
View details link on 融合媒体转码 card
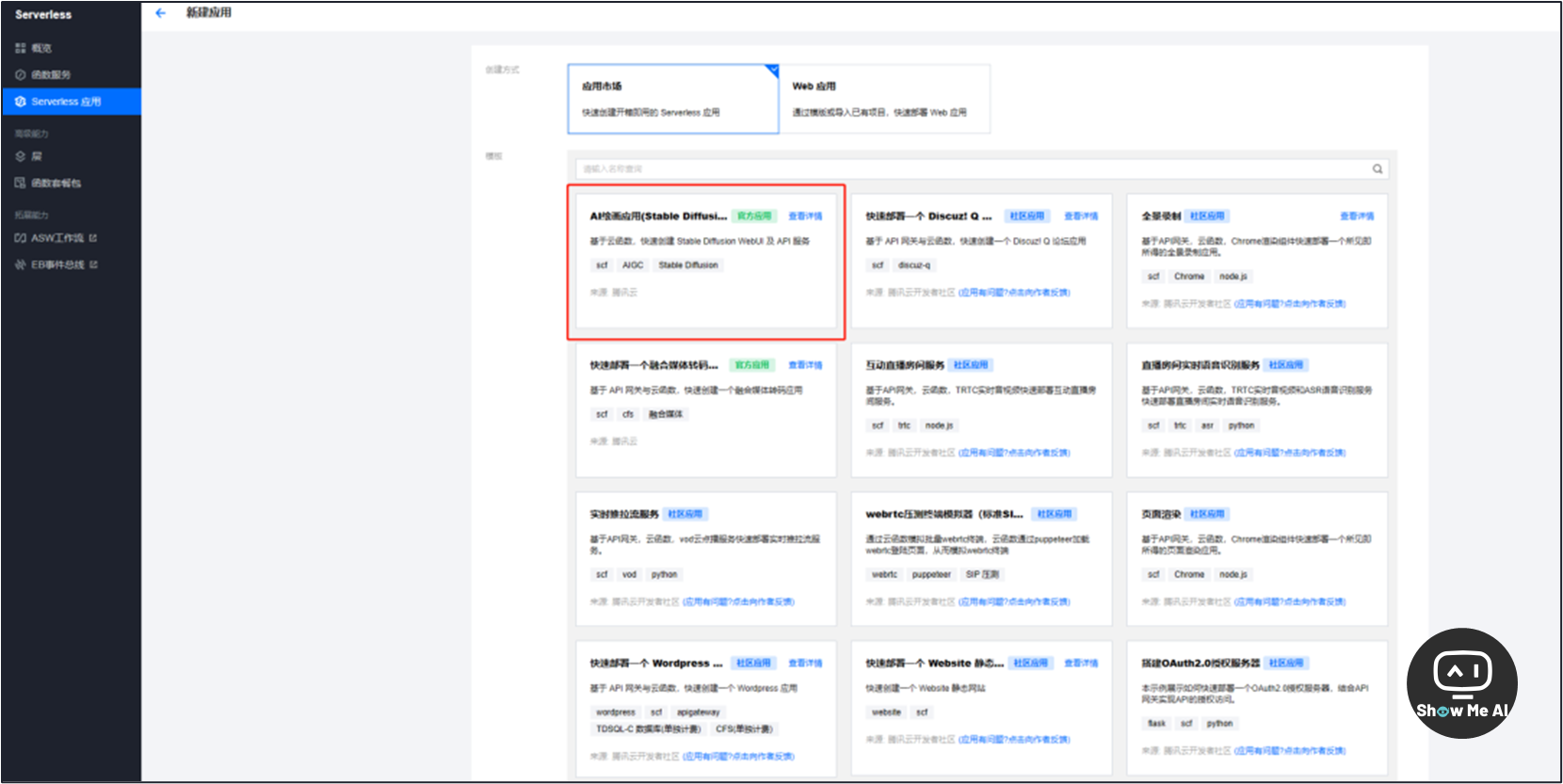(805, 365)
